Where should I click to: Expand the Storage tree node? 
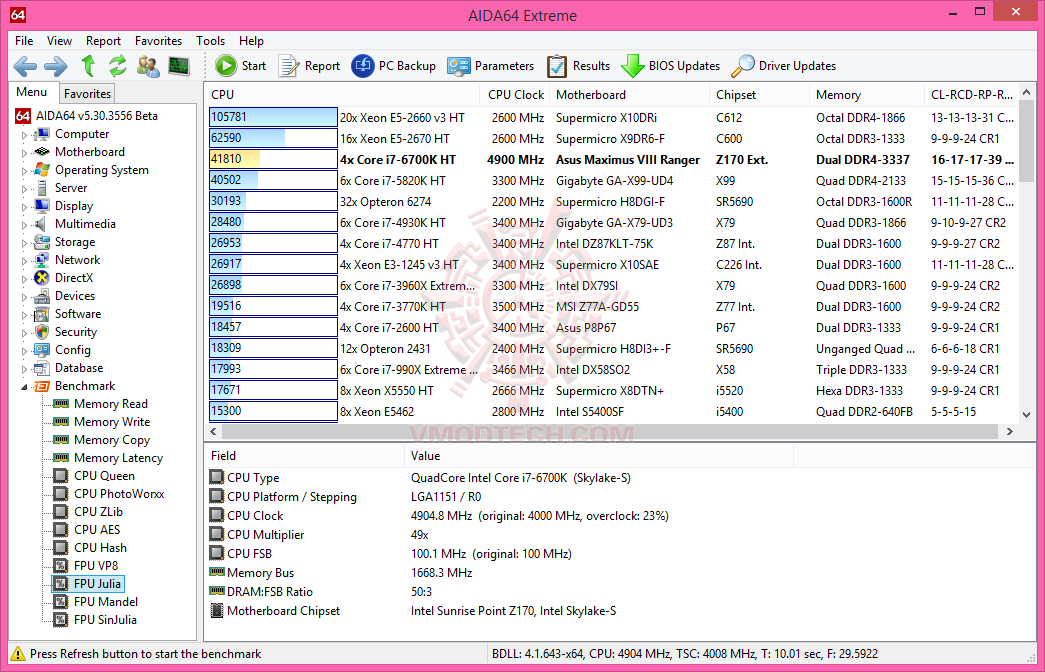point(25,243)
